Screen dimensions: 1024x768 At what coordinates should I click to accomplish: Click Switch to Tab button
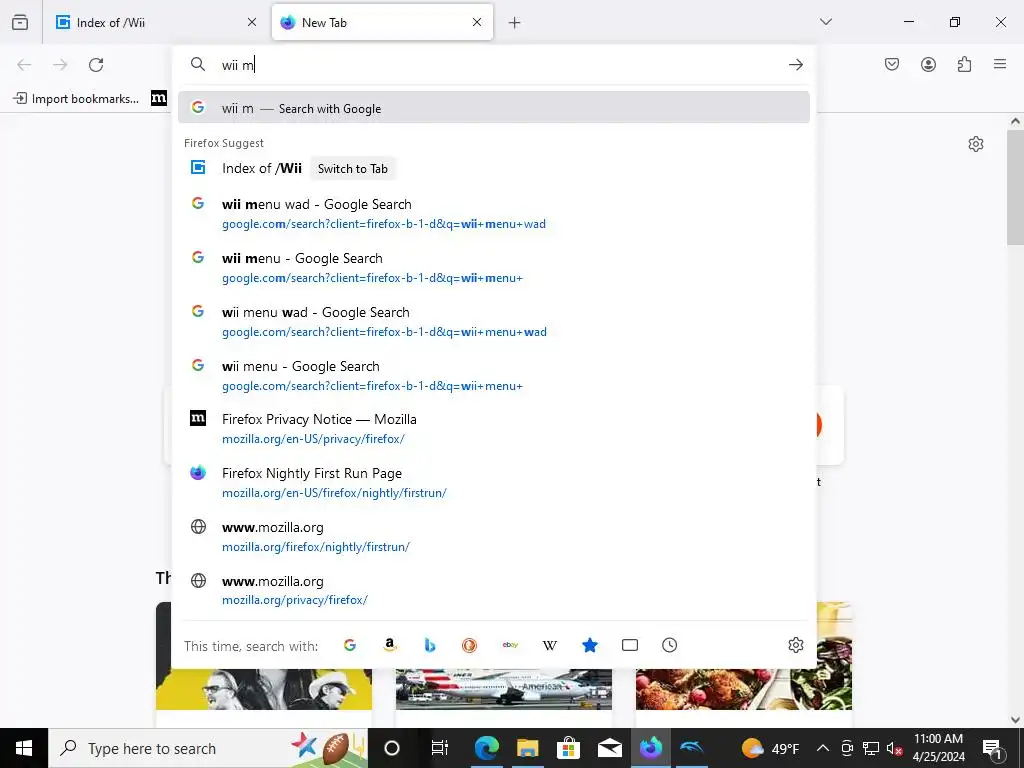[x=353, y=168]
